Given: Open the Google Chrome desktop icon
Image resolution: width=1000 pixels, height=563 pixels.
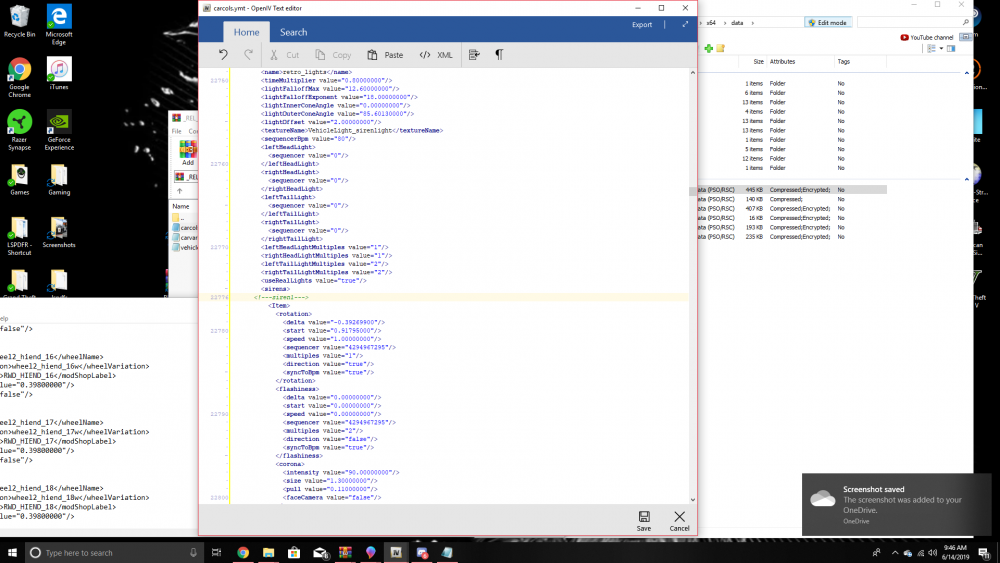Looking at the screenshot, I should pyautogui.click(x=19, y=78).
